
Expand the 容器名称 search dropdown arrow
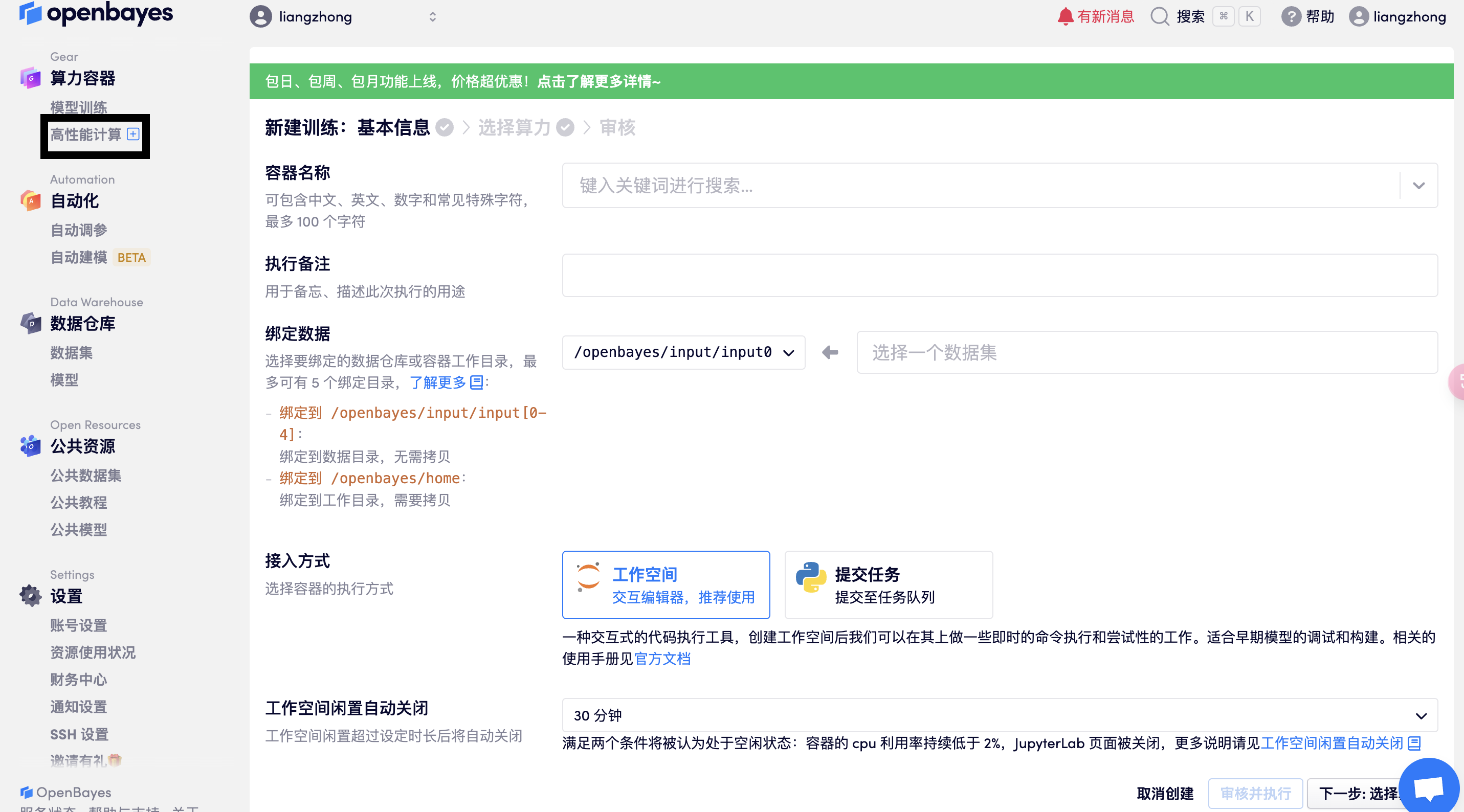click(1418, 185)
